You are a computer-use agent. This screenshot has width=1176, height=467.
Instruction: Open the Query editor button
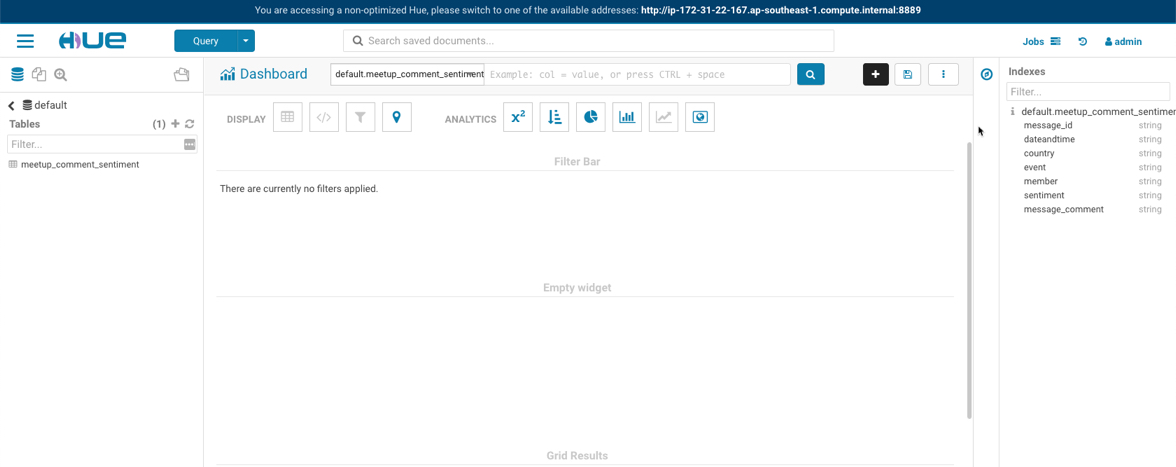point(206,41)
